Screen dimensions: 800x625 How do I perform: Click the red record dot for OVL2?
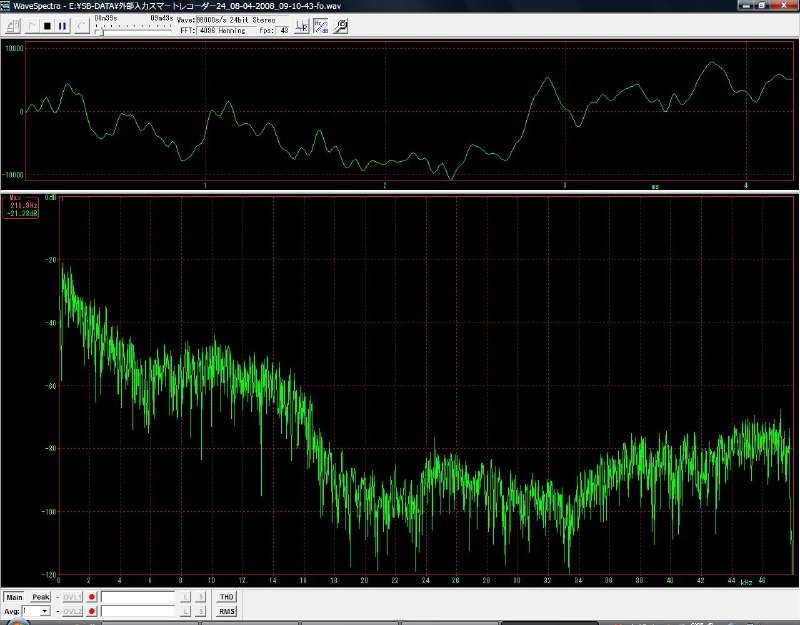[92, 610]
